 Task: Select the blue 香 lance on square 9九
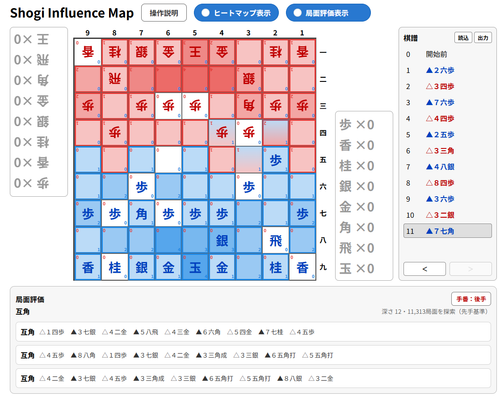pos(88,267)
